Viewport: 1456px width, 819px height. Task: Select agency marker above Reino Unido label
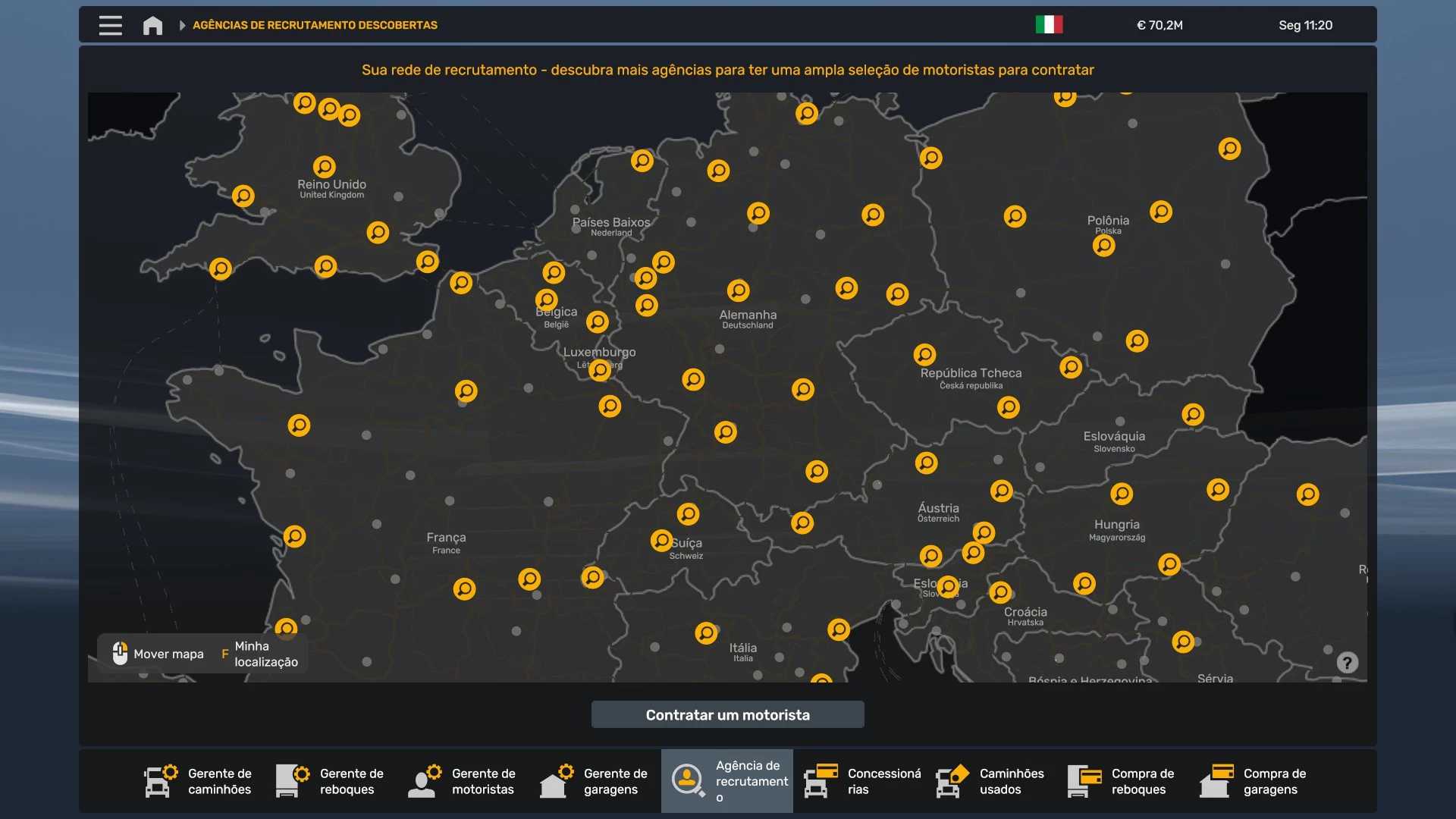[x=324, y=166]
